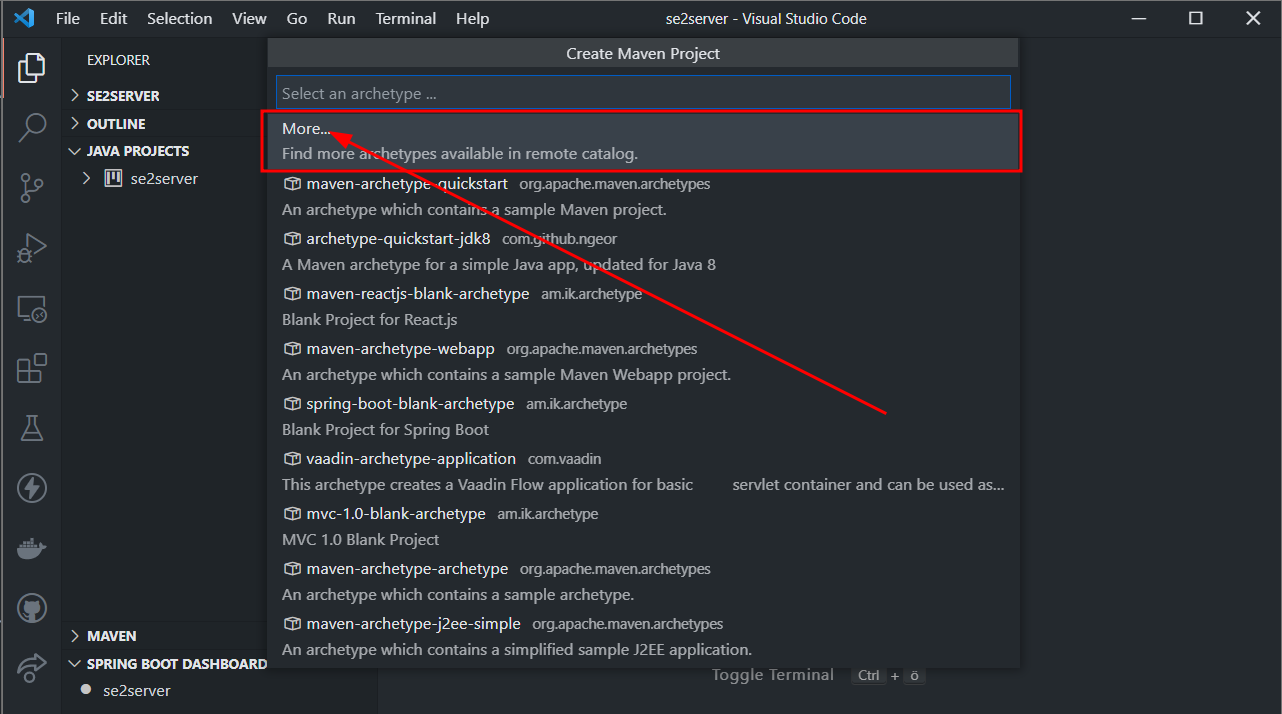Choose maven-archetype-webapp entry
1282x714 pixels.
click(643, 362)
